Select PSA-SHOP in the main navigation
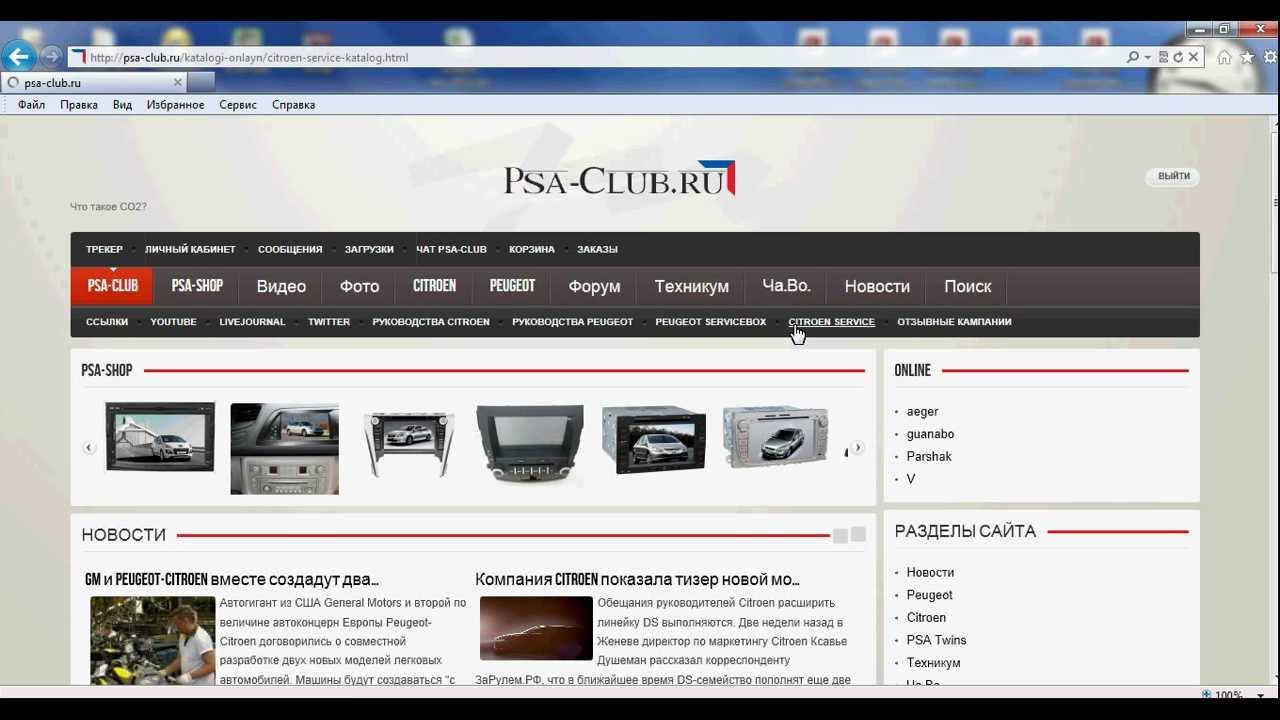This screenshot has width=1280, height=720. [197, 286]
